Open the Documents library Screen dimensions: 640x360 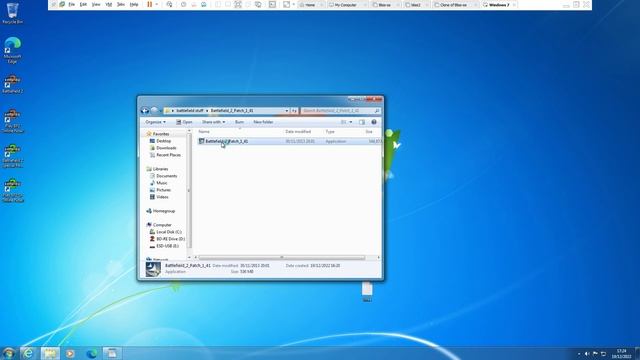click(x=163, y=176)
